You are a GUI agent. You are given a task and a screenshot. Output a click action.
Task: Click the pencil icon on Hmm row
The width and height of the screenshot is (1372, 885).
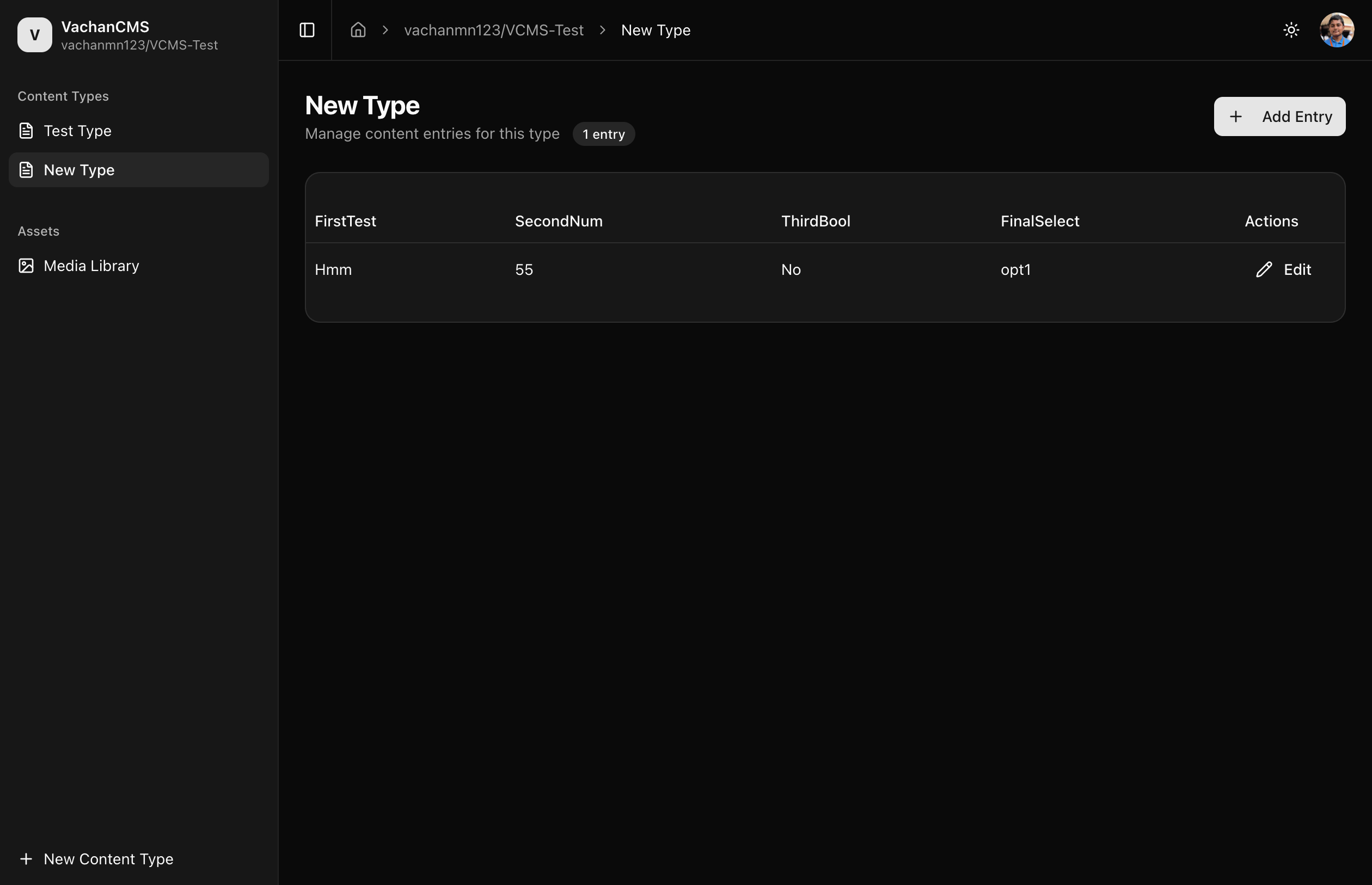click(x=1263, y=269)
